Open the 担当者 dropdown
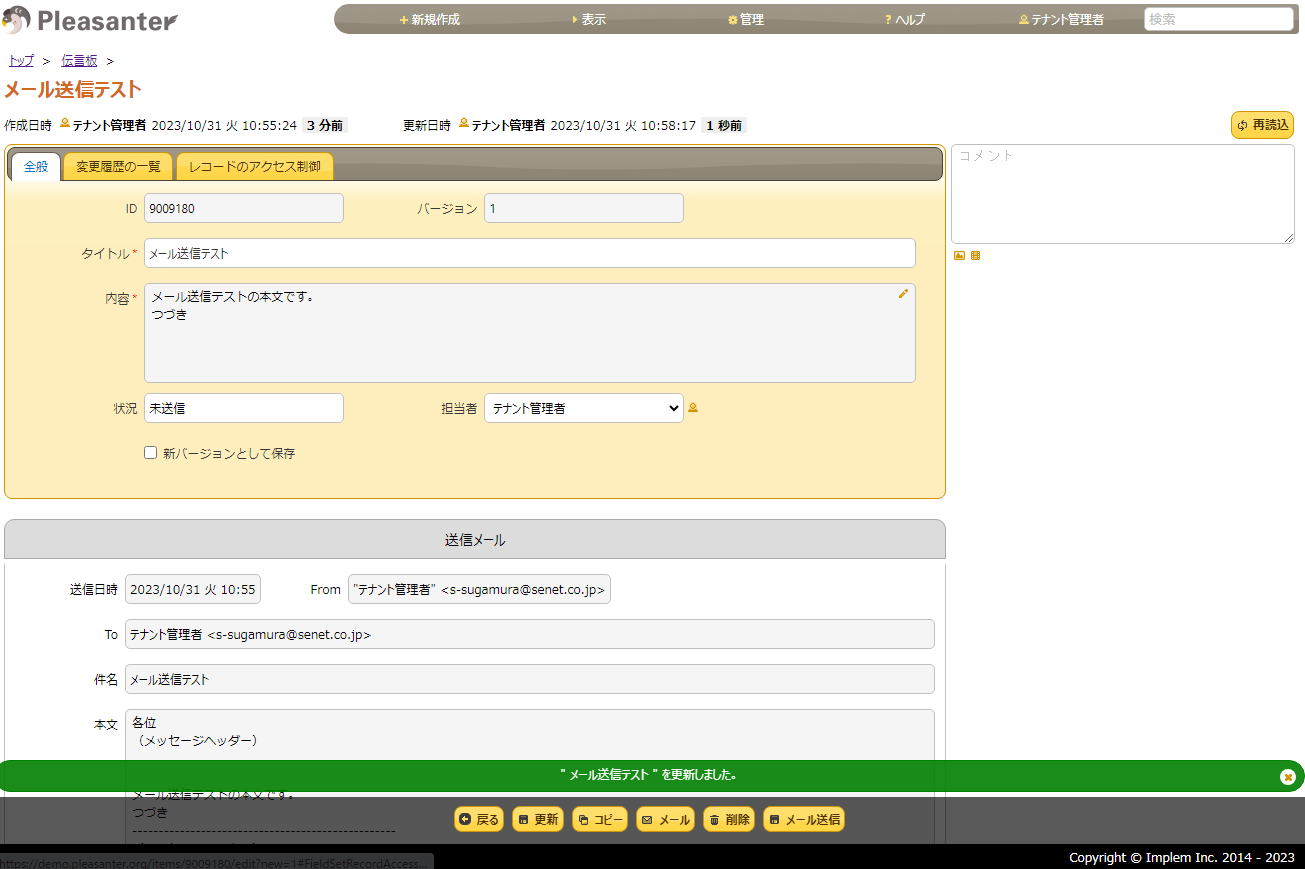1305x869 pixels. (x=583, y=408)
